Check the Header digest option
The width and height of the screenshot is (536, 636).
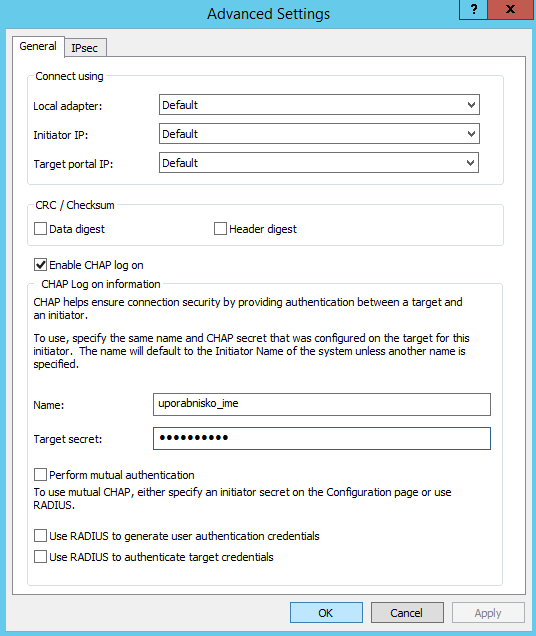(220, 229)
